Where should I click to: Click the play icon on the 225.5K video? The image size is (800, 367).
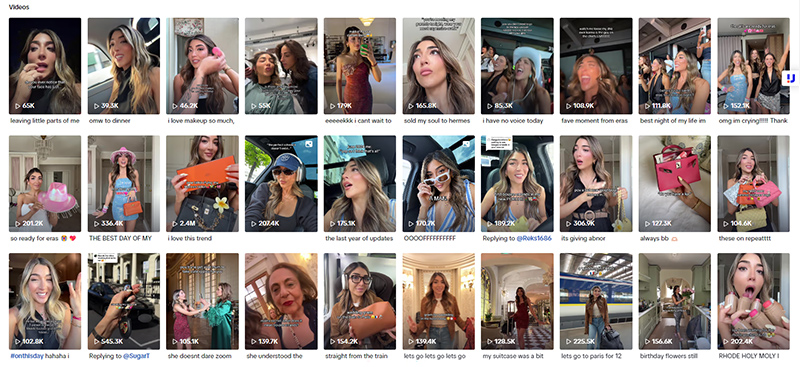click(569, 341)
